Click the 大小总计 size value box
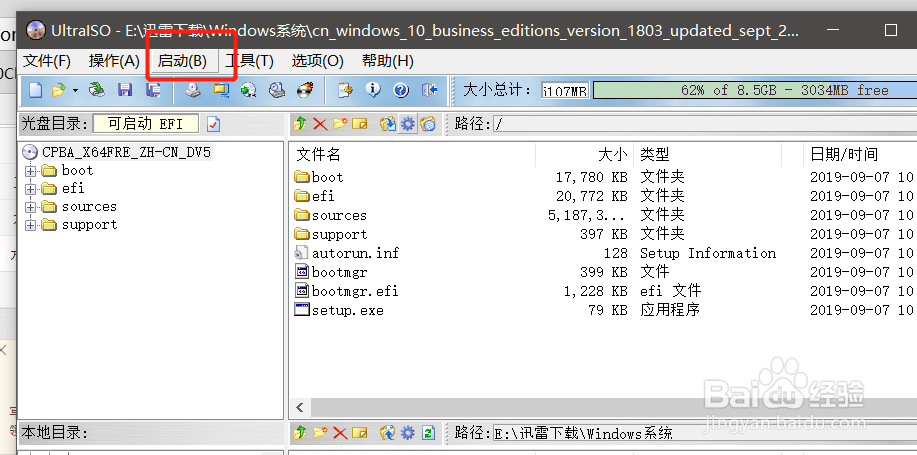The width and height of the screenshot is (917, 455). (565, 91)
